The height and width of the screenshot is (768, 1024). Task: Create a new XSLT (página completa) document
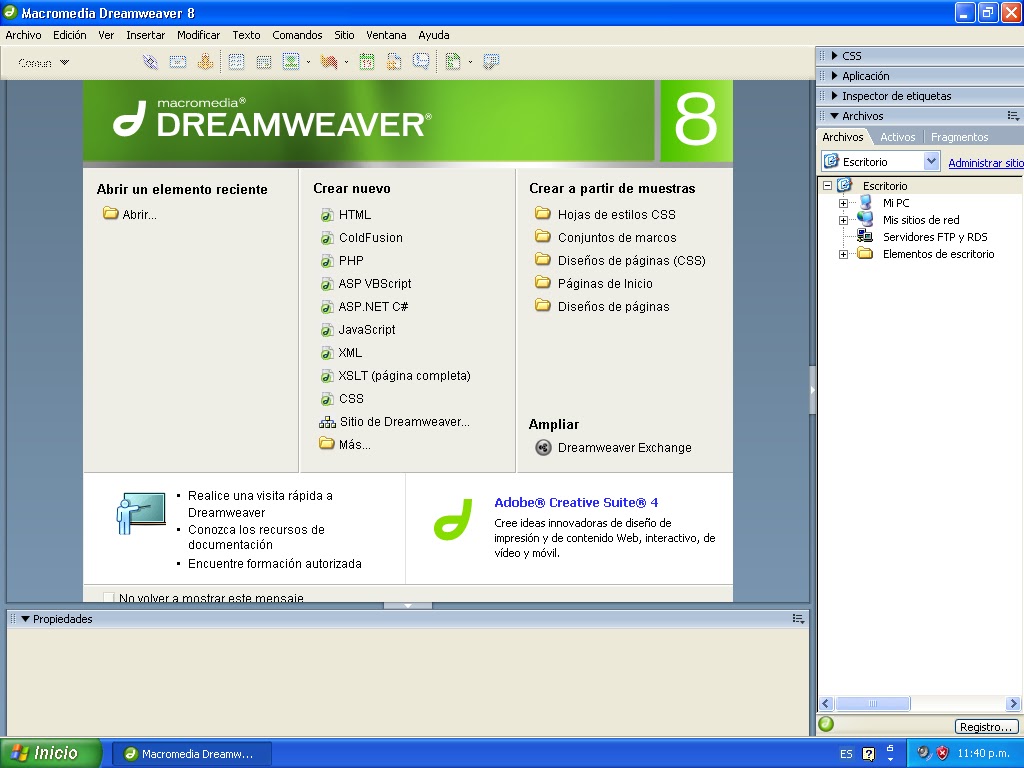[395, 376]
